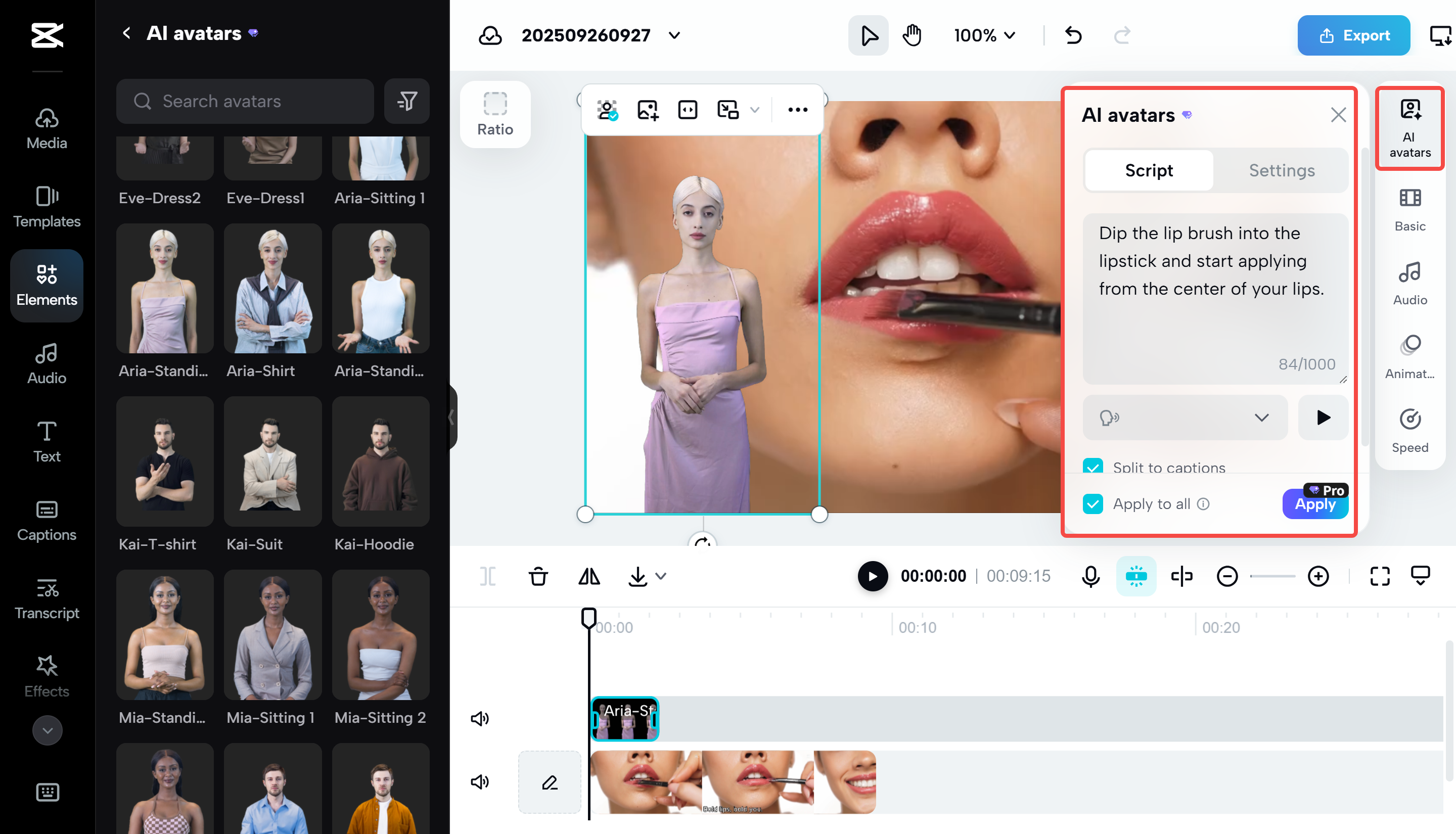Open the Ratio canvas option
Screen dimensions: 1456x834
coord(495,114)
